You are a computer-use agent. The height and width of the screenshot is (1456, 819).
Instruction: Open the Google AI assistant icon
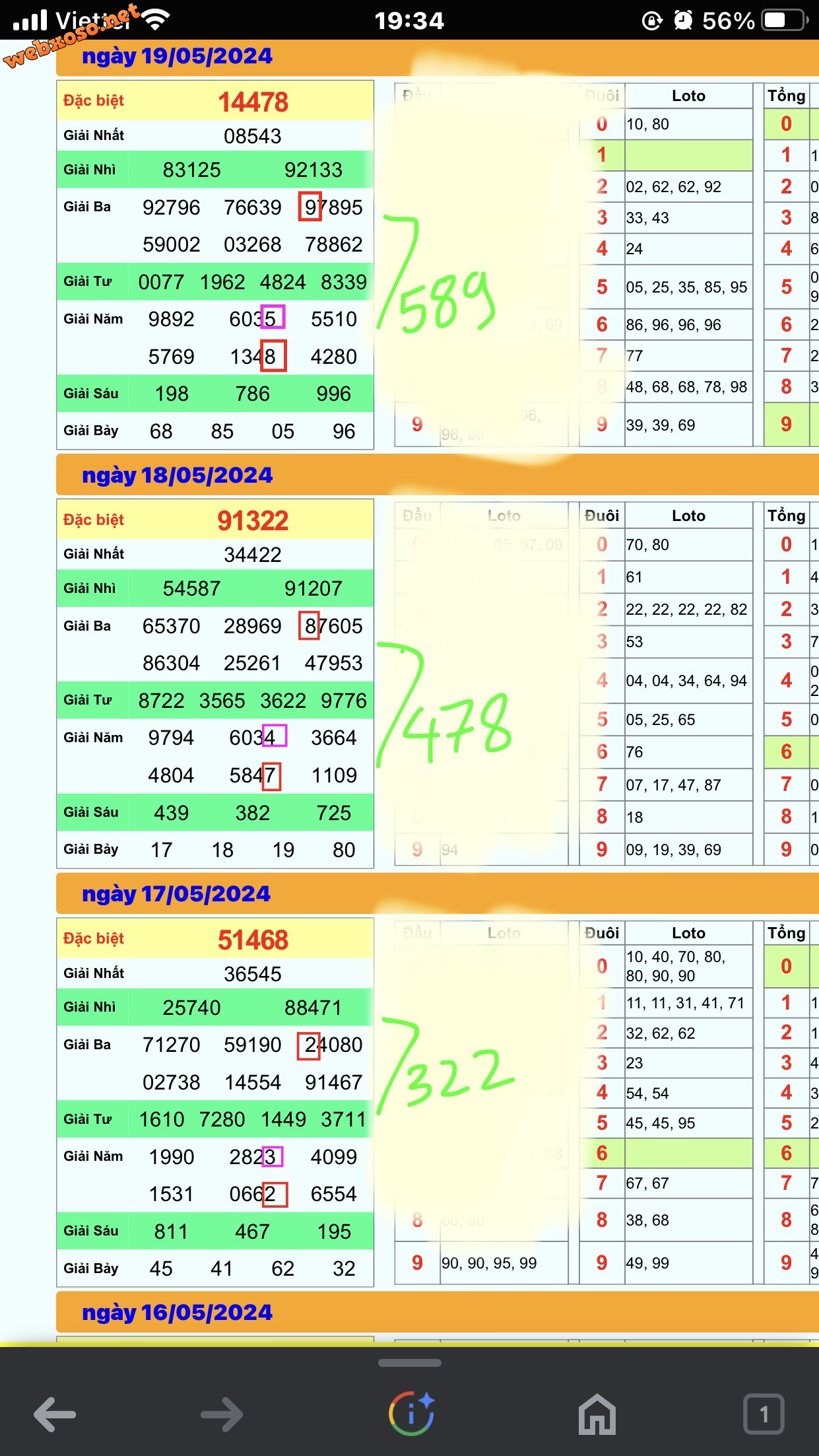point(411,1413)
